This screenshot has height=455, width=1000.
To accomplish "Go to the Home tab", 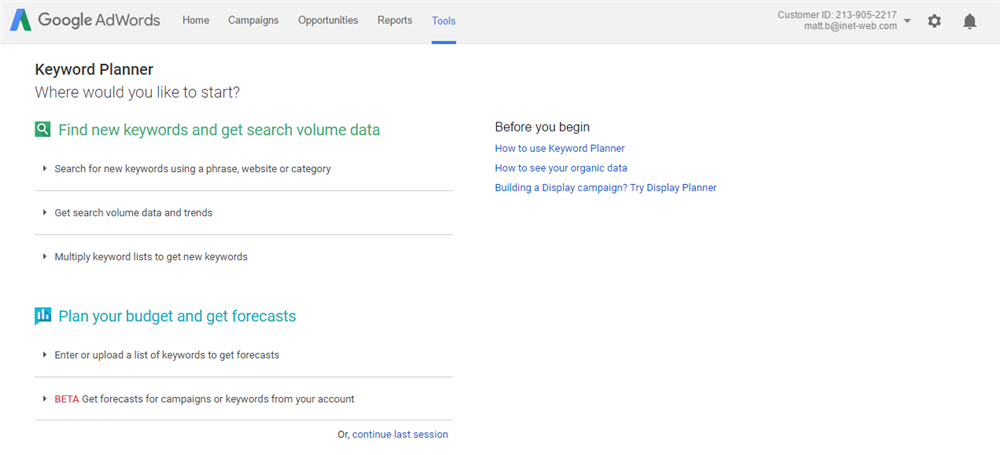I will click(196, 20).
